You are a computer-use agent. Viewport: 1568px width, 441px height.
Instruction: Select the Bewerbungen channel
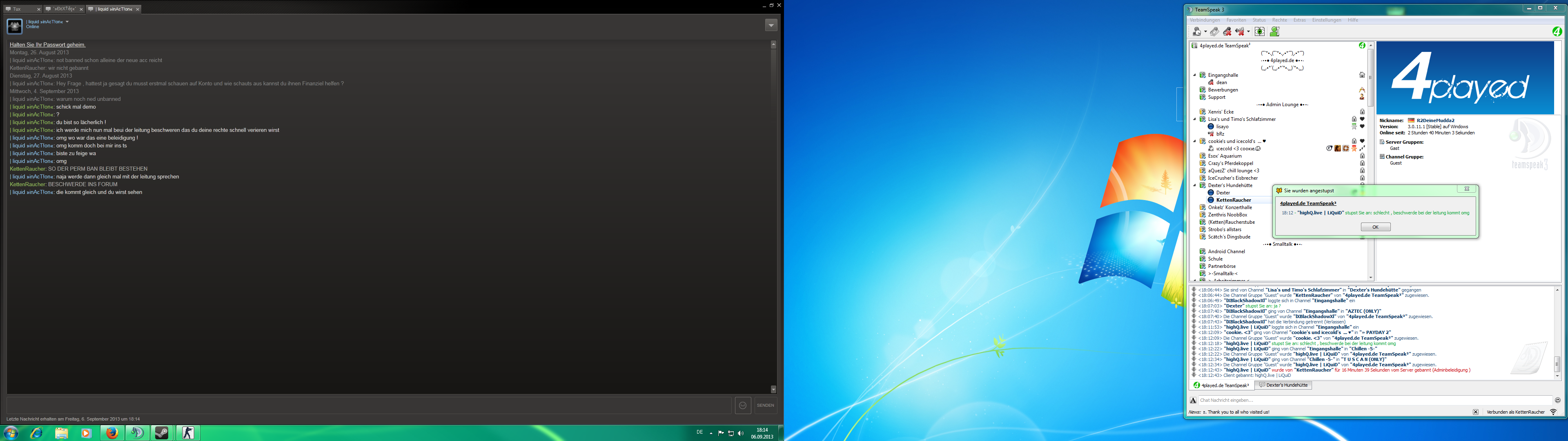[1223, 89]
